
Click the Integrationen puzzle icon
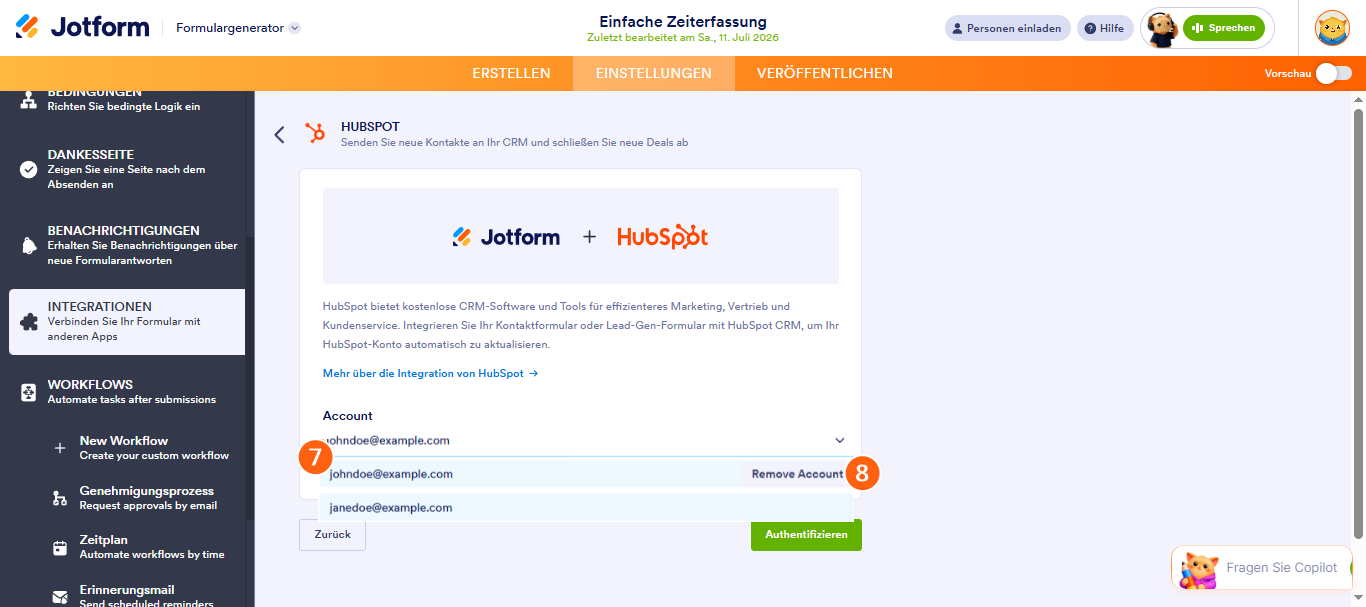tap(29, 322)
